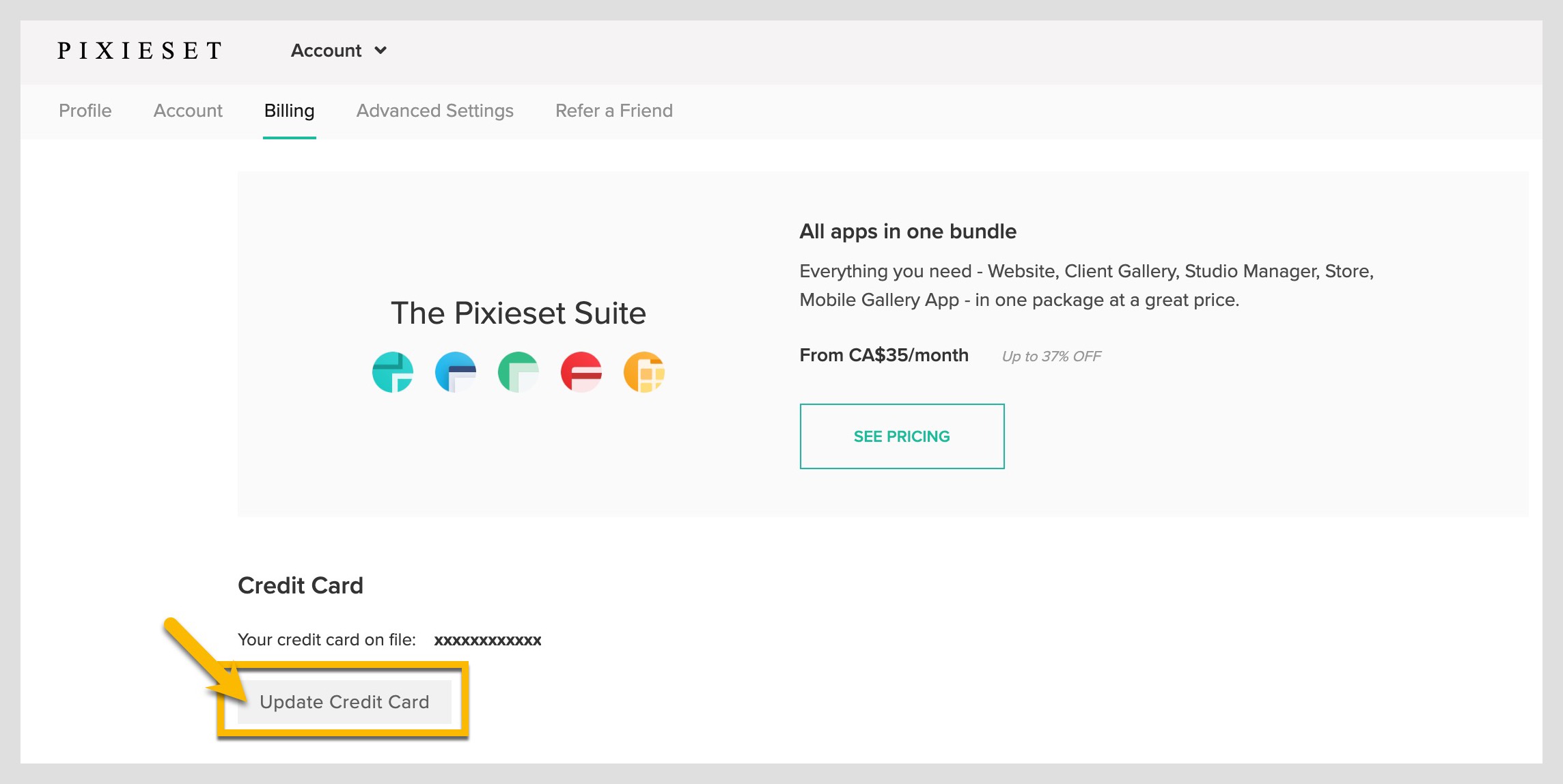The height and width of the screenshot is (784, 1563).
Task: Click the red Store app icon
Action: pos(581,372)
